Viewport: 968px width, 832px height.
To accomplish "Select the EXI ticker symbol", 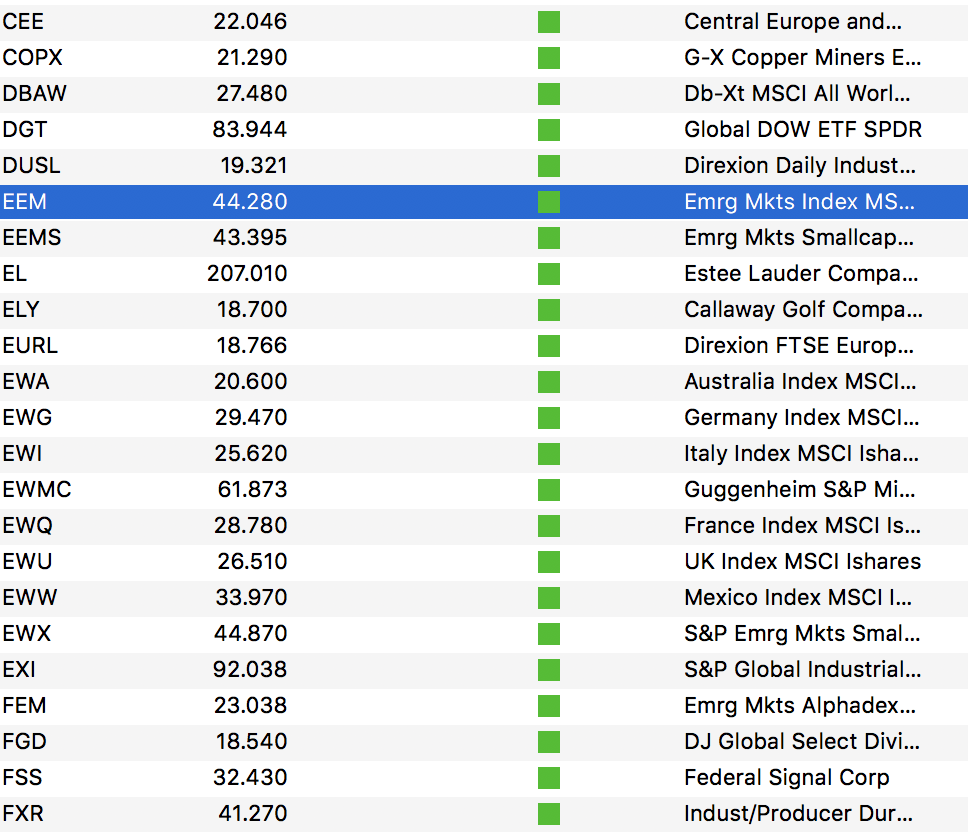I will point(19,670).
